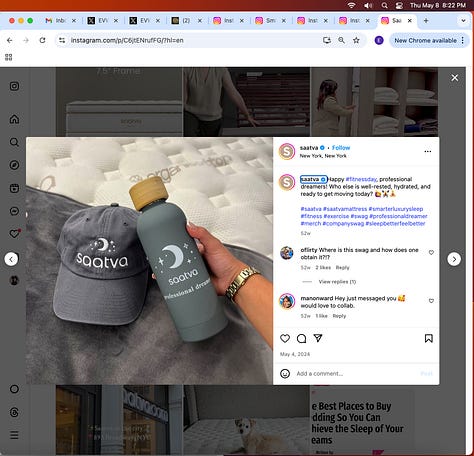Open macOS Control Center
Image resolution: width=474 pixels, height=456 pixels.
399,5
